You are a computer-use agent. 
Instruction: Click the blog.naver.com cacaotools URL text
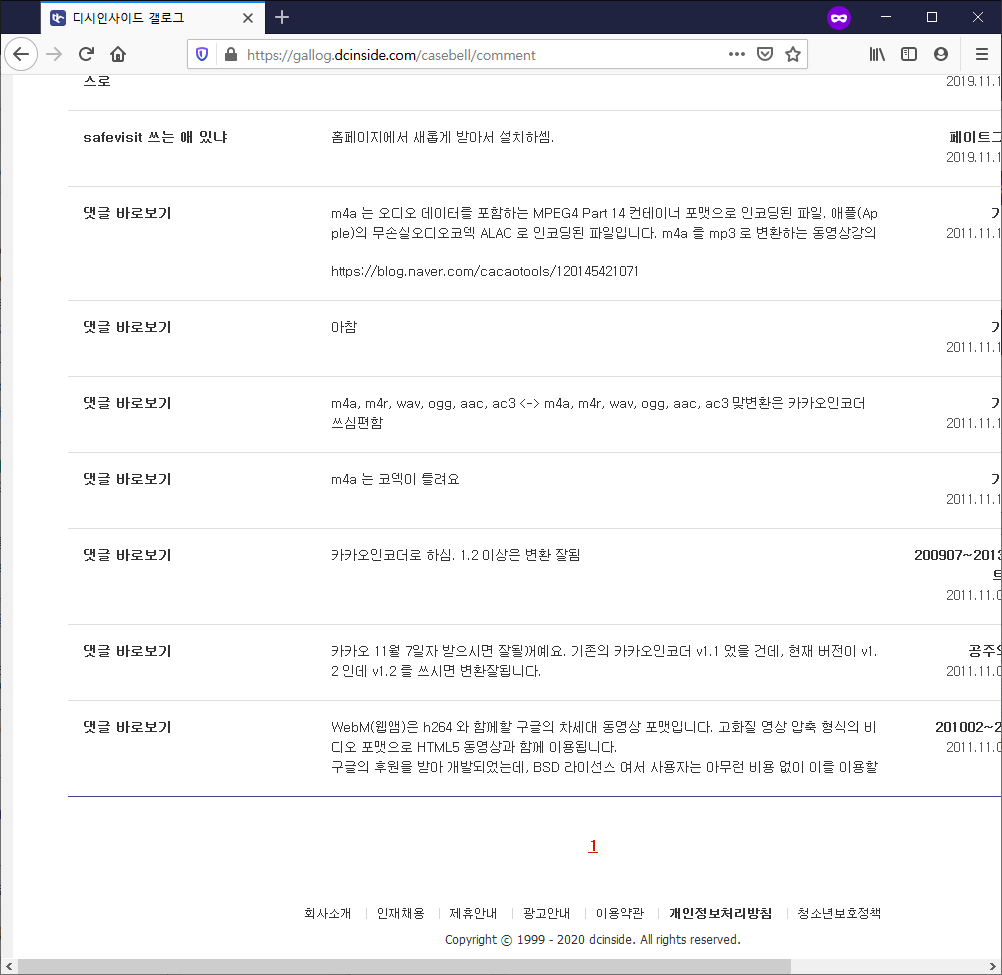click(484, 272)
